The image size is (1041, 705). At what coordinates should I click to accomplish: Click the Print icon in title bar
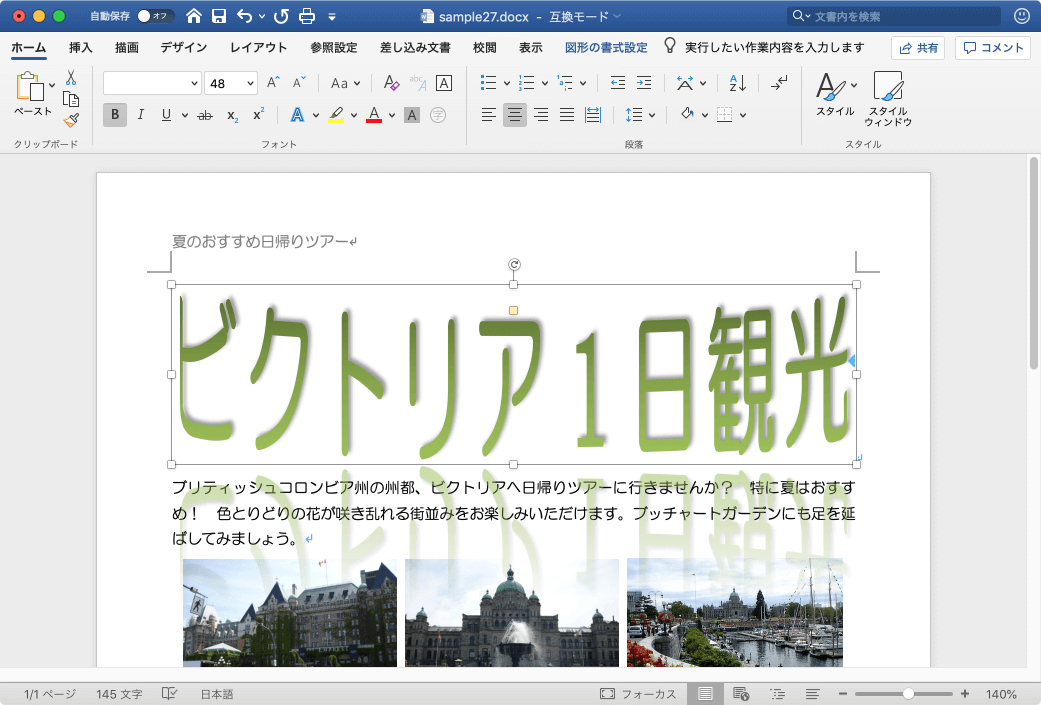point(307,16)
